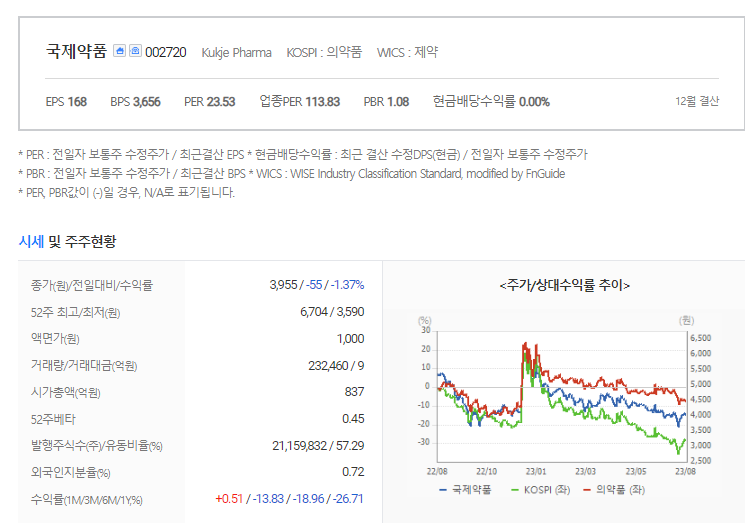Click the 액면가(원) row label
This screenshot has width=745, height=523.
coord(55,339)
